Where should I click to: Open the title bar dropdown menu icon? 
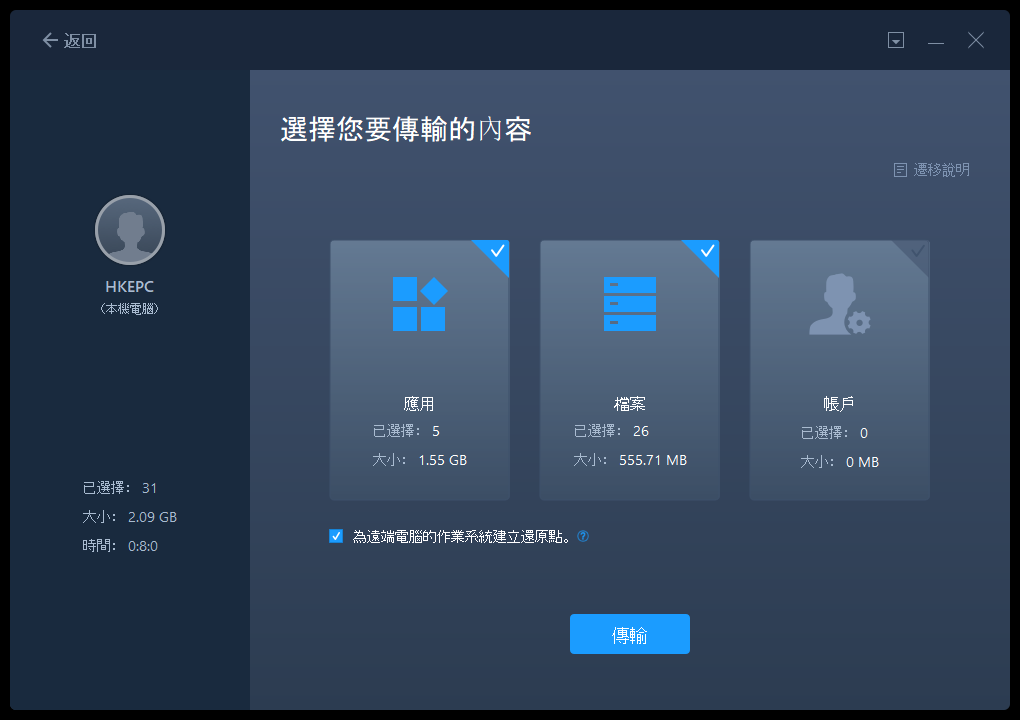(896, 40)
